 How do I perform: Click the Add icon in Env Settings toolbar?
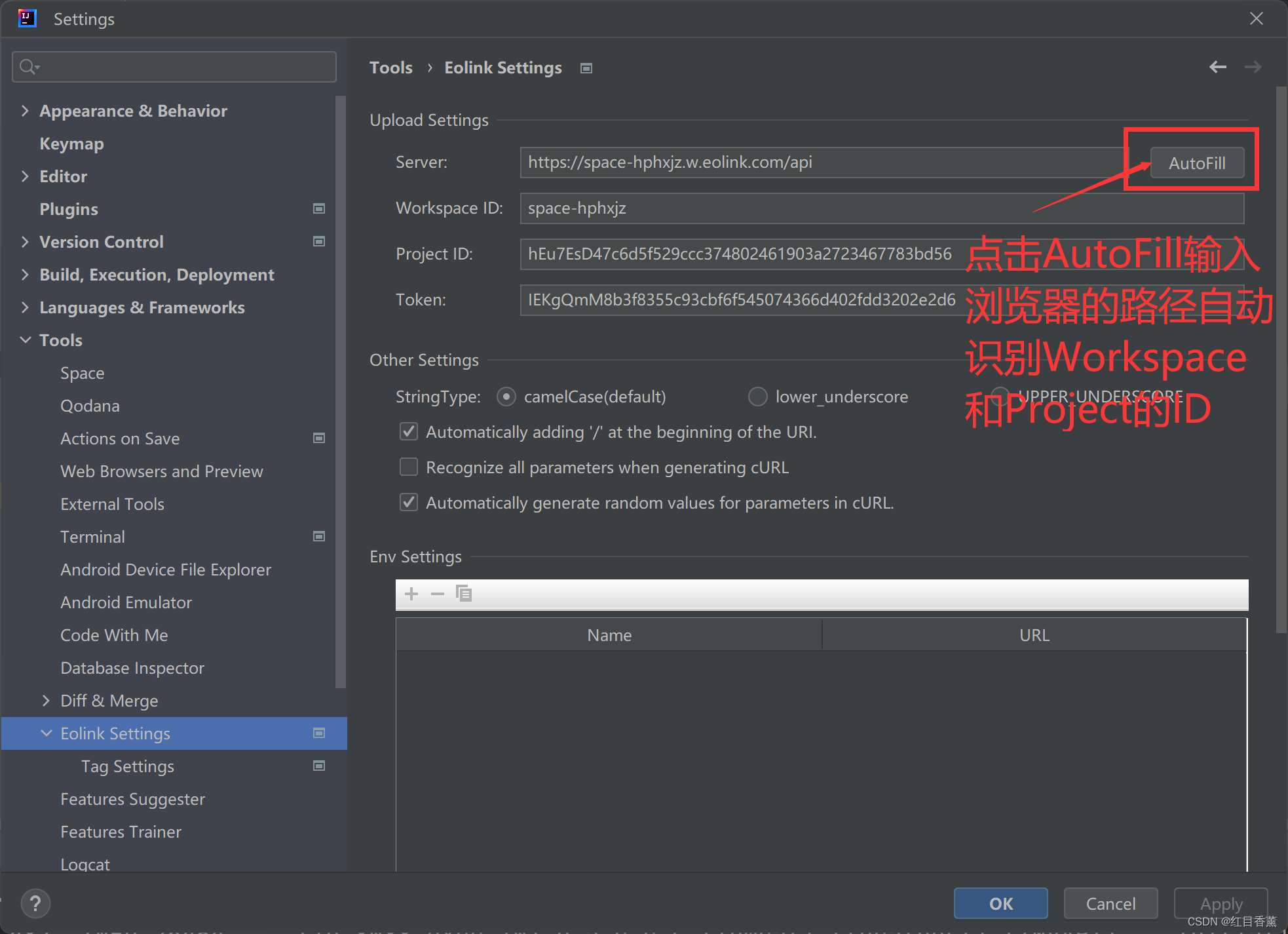coord(411,594)
